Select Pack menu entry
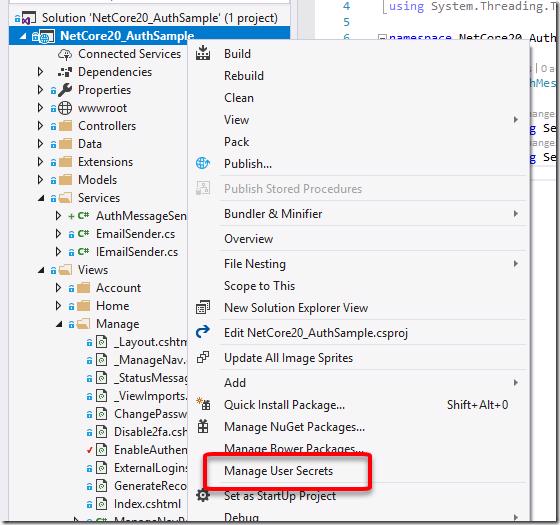 click(x=236, y=142)
